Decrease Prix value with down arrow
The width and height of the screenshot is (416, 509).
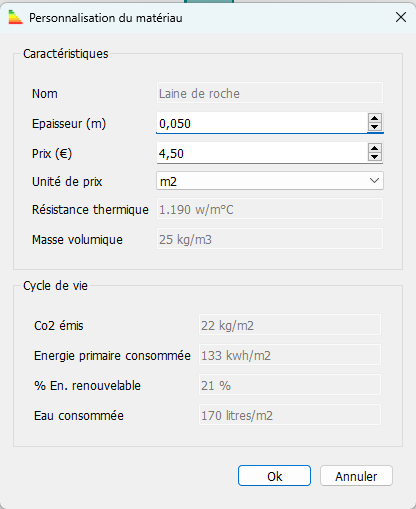(375, 157)
